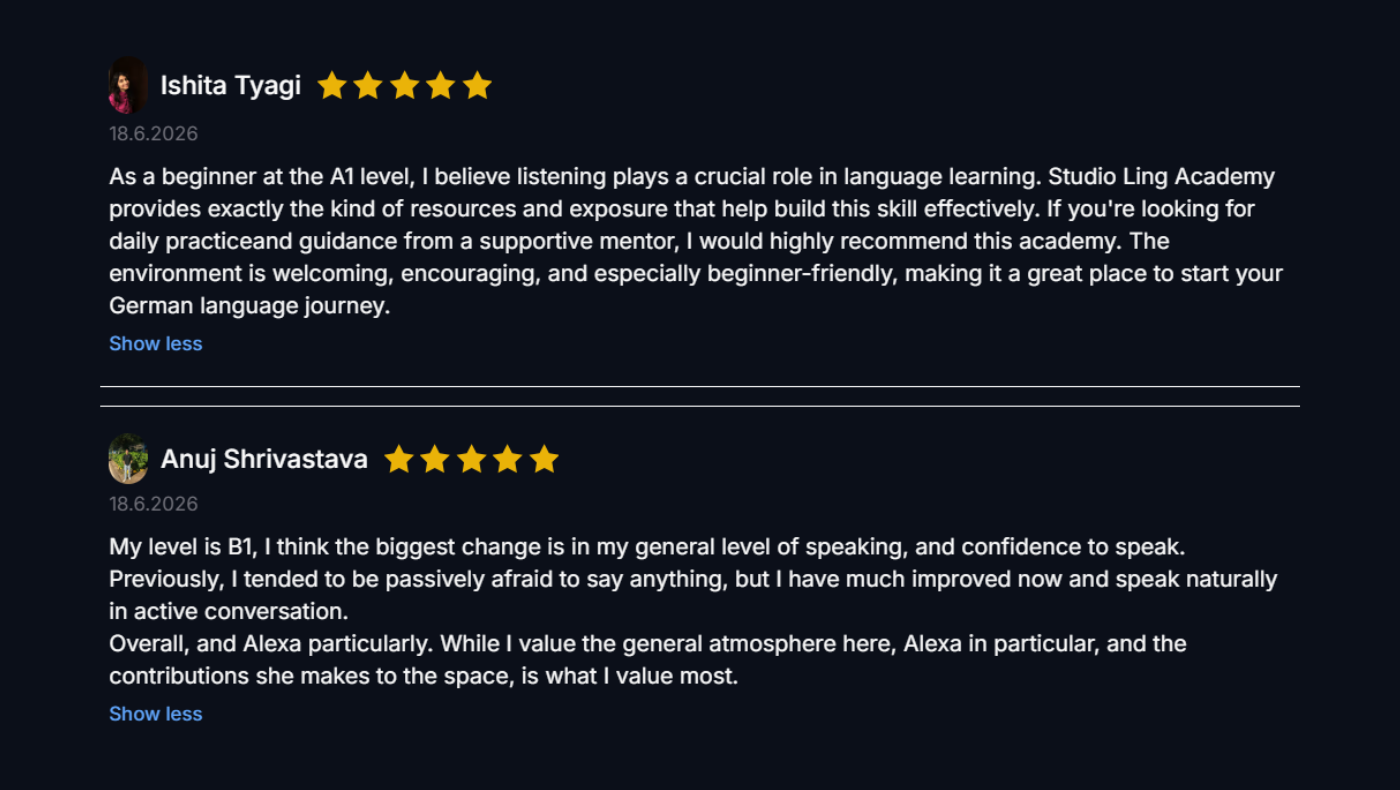Click Anuj Shrivastava's profile avatar

(x=128, y=459)
